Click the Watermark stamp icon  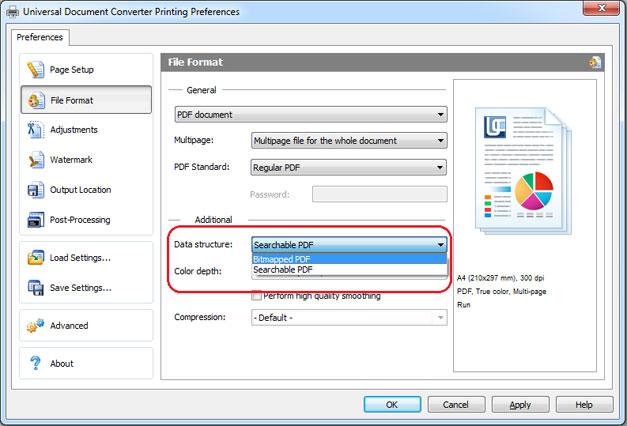pos(36,160)
